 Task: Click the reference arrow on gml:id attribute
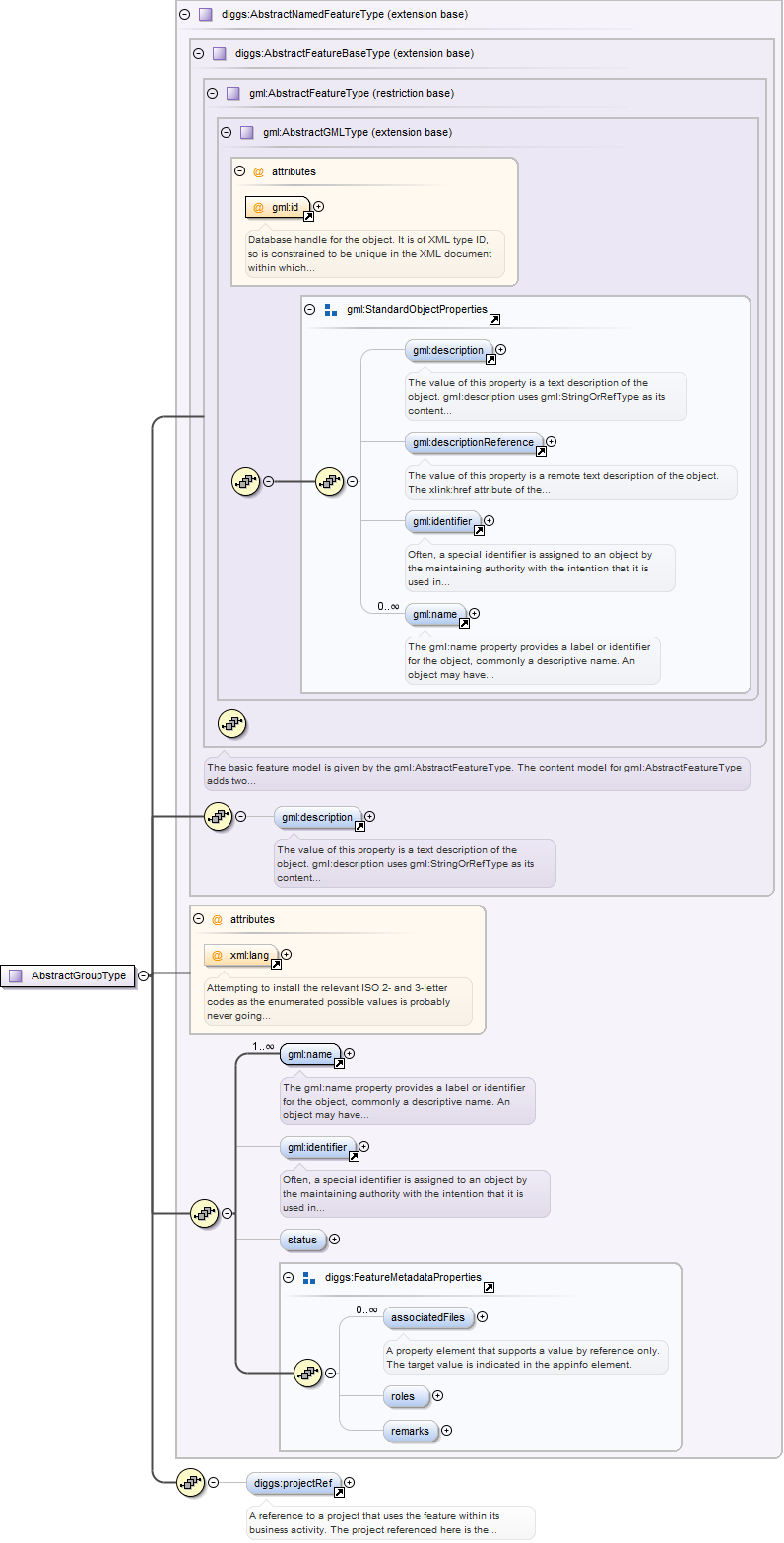click(308, 216)
